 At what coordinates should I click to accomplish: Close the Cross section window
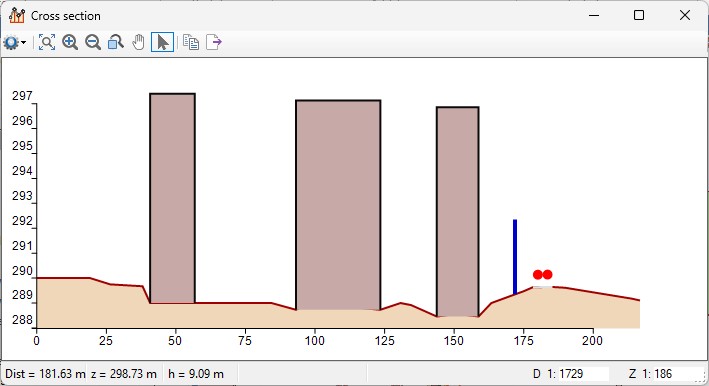click(x=685, y=15)
